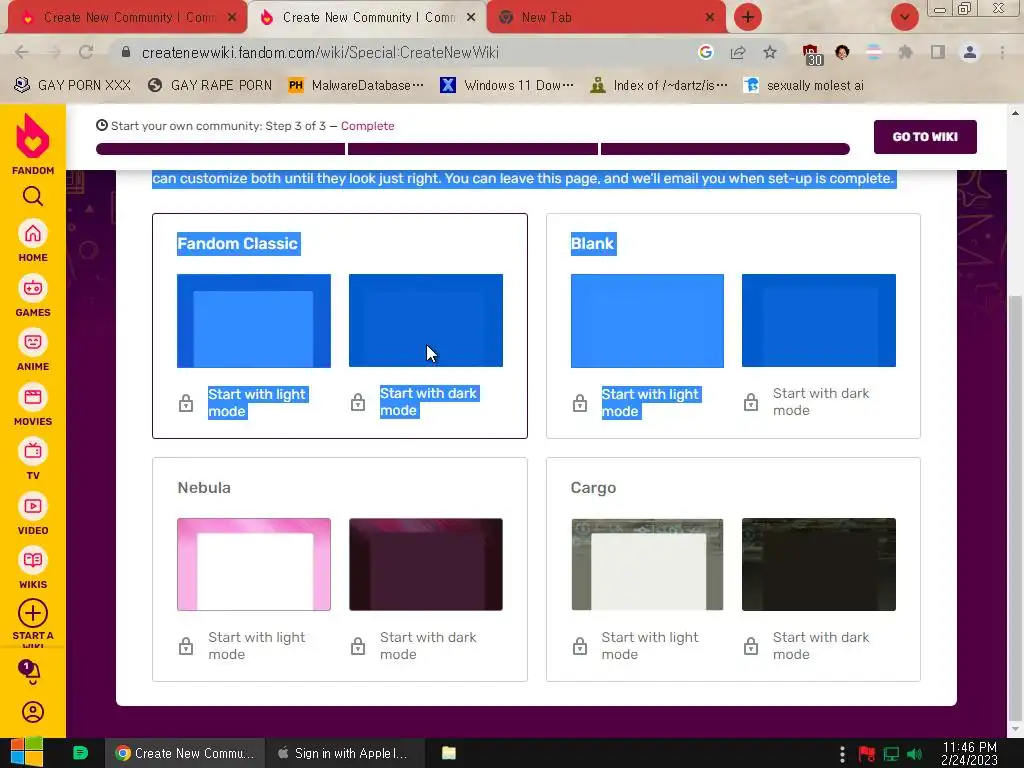The height and width of the screenshot is (768, 1024).
Task: Select Nebula light mode thumbnail
Action: [253, 564]
